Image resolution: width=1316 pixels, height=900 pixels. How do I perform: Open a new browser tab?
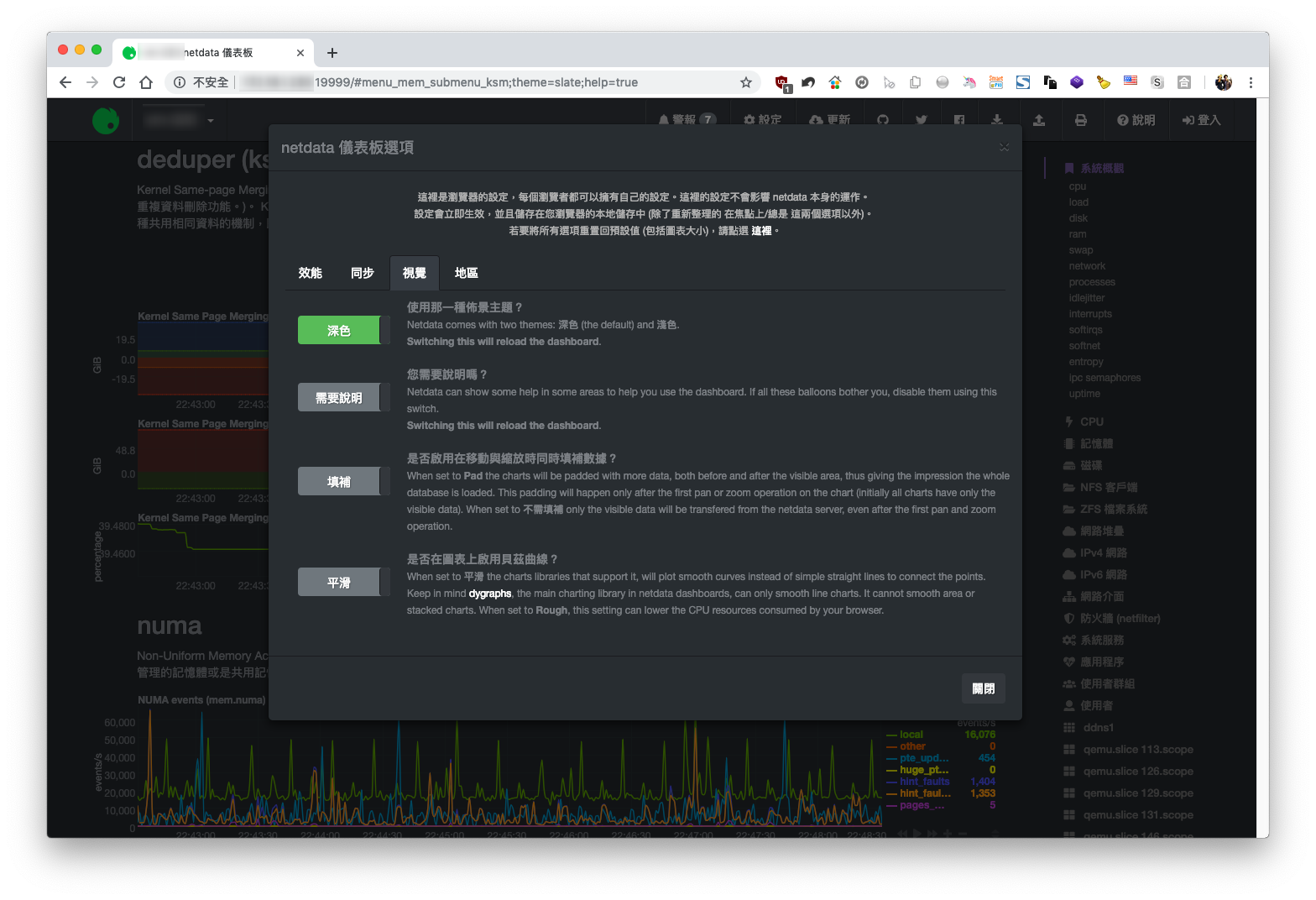point(332,53)
